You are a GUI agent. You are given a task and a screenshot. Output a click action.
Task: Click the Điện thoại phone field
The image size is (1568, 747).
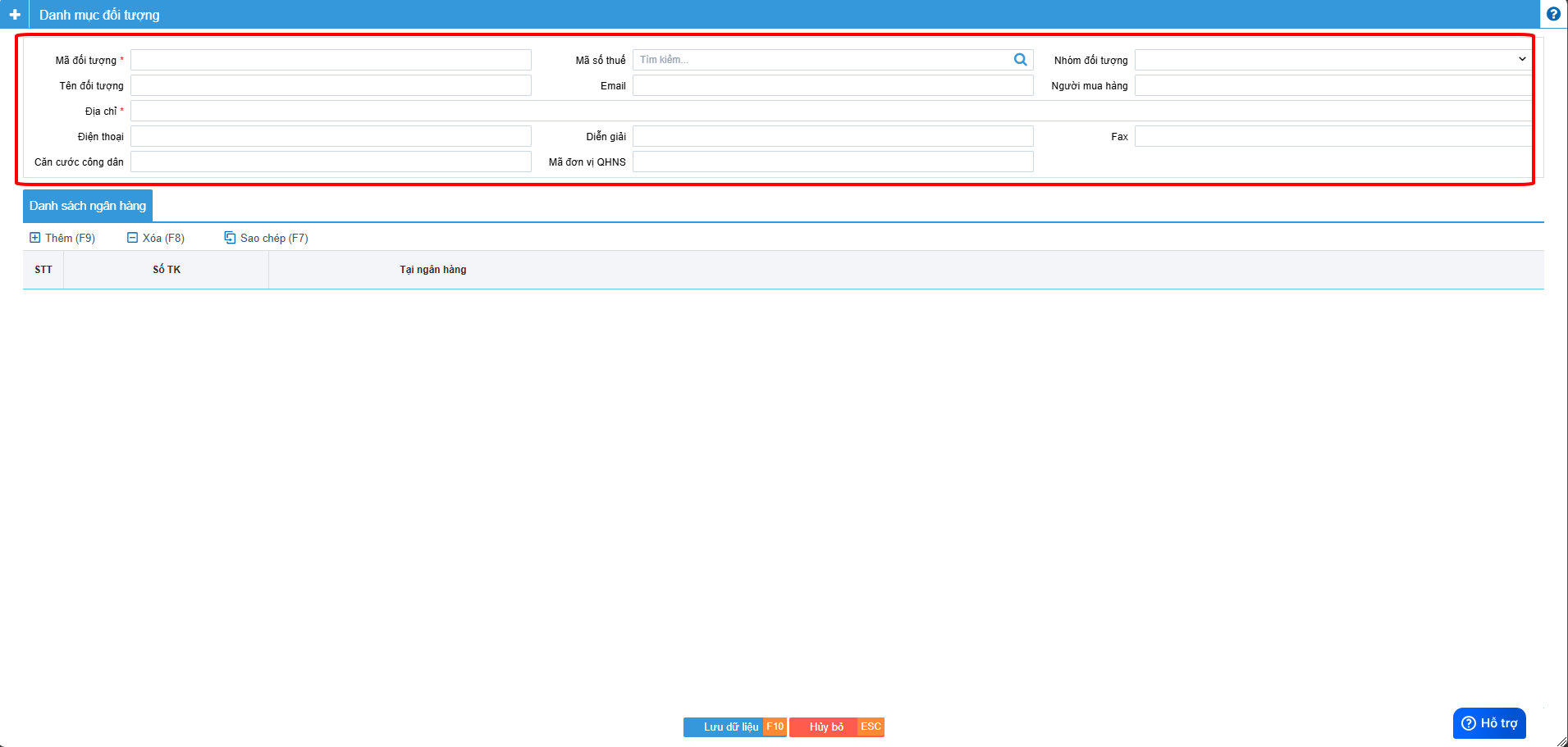point(331,136)
